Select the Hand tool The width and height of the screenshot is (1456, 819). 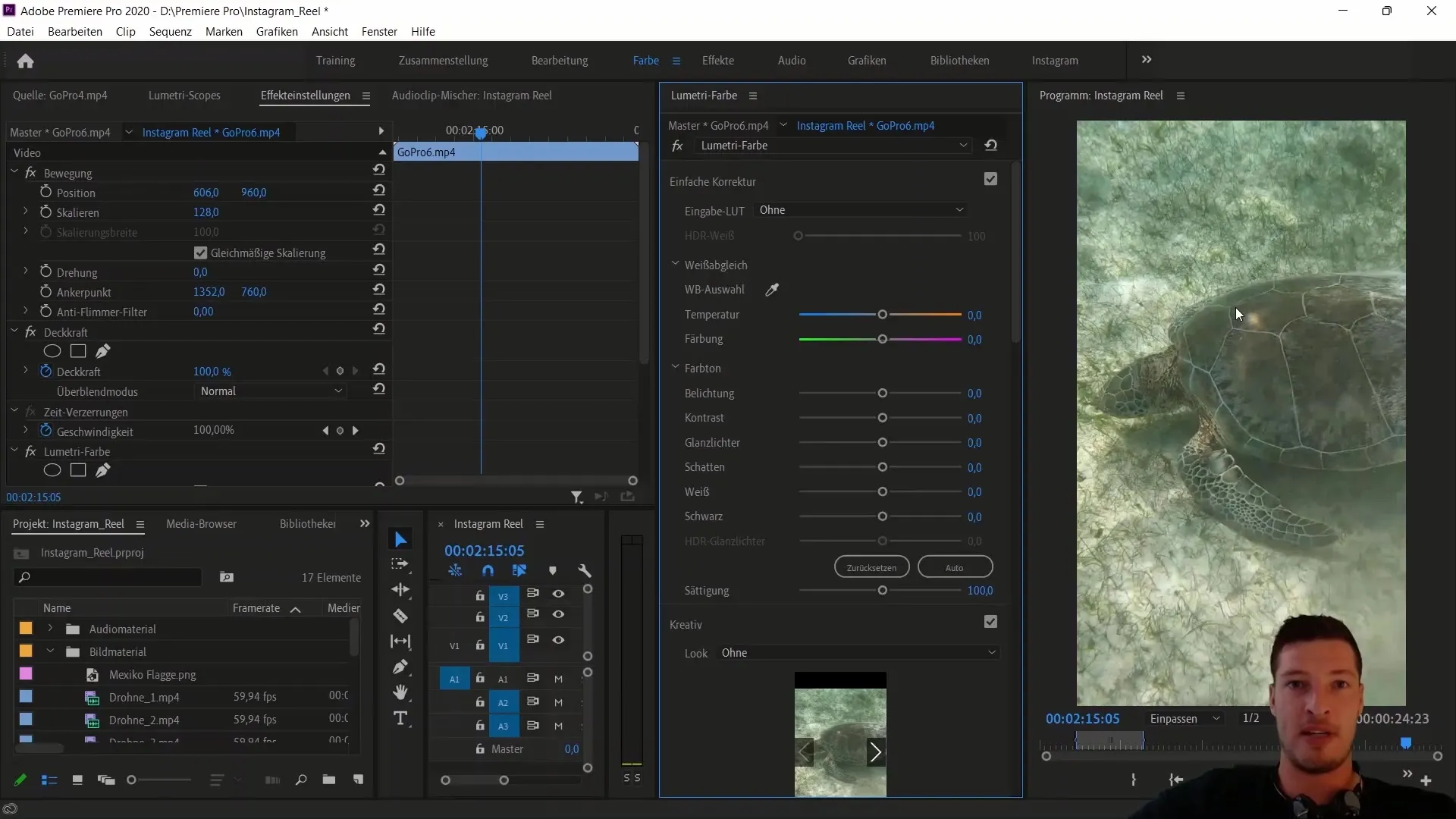400,692
